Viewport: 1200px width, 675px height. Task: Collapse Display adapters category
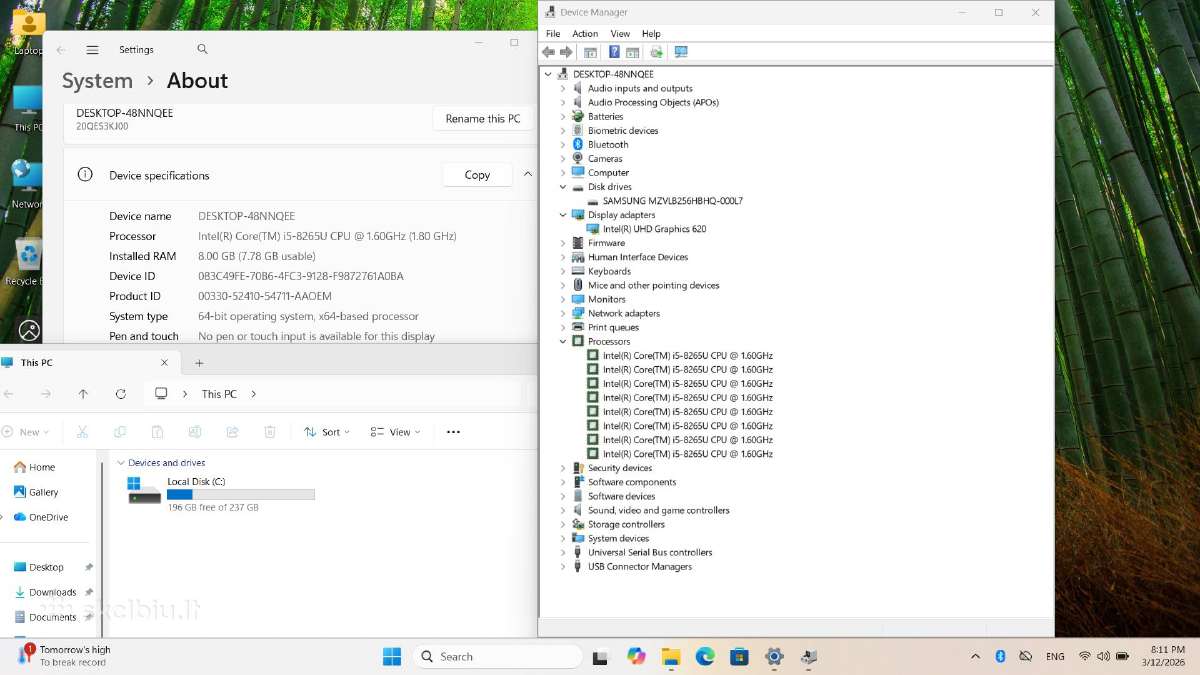pos(563,215)
